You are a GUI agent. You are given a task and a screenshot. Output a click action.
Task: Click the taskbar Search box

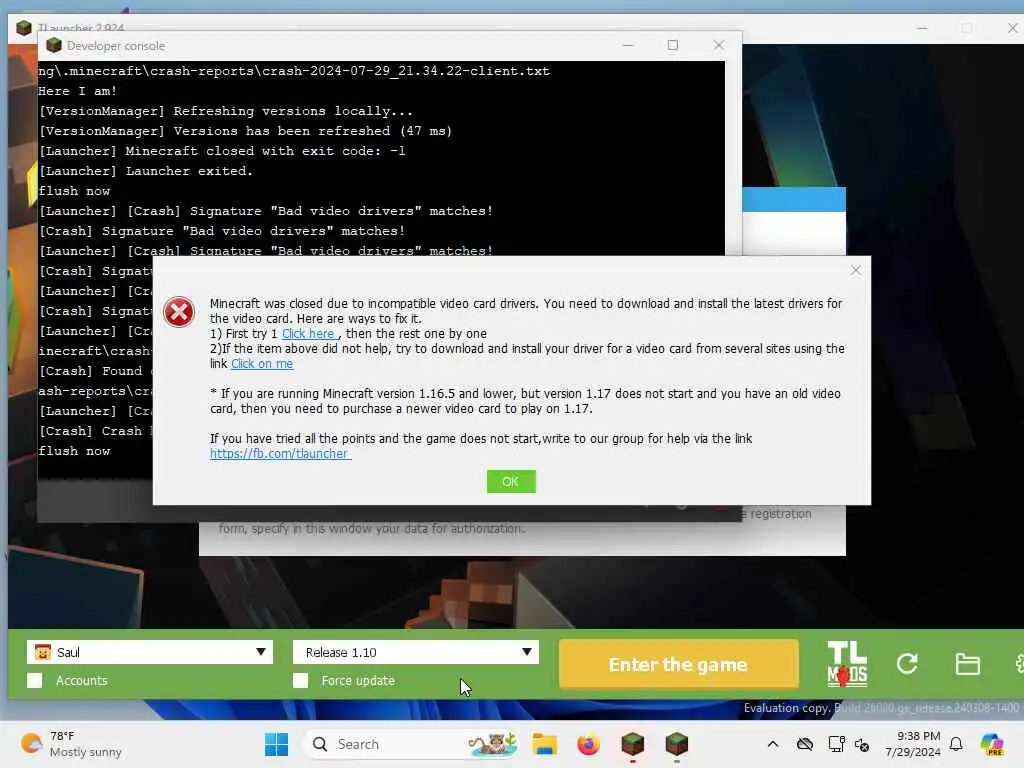click(x=411, y=744)
